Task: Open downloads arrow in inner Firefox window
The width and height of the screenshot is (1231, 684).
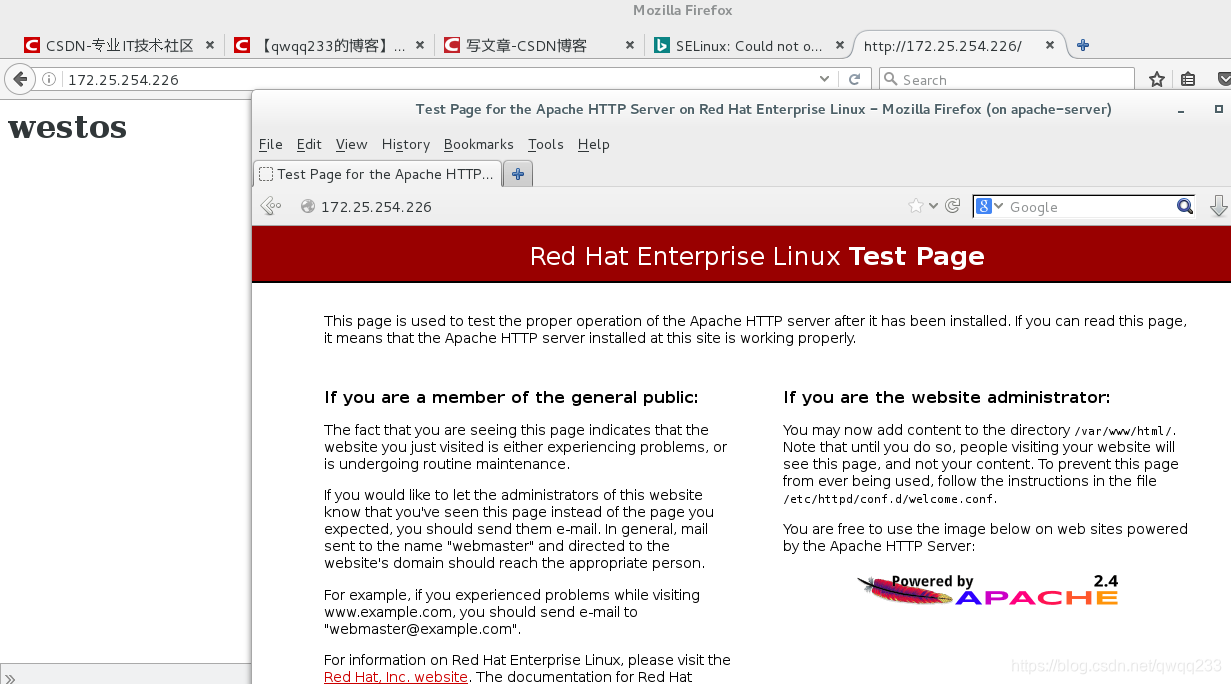Action: [1219, 206]
